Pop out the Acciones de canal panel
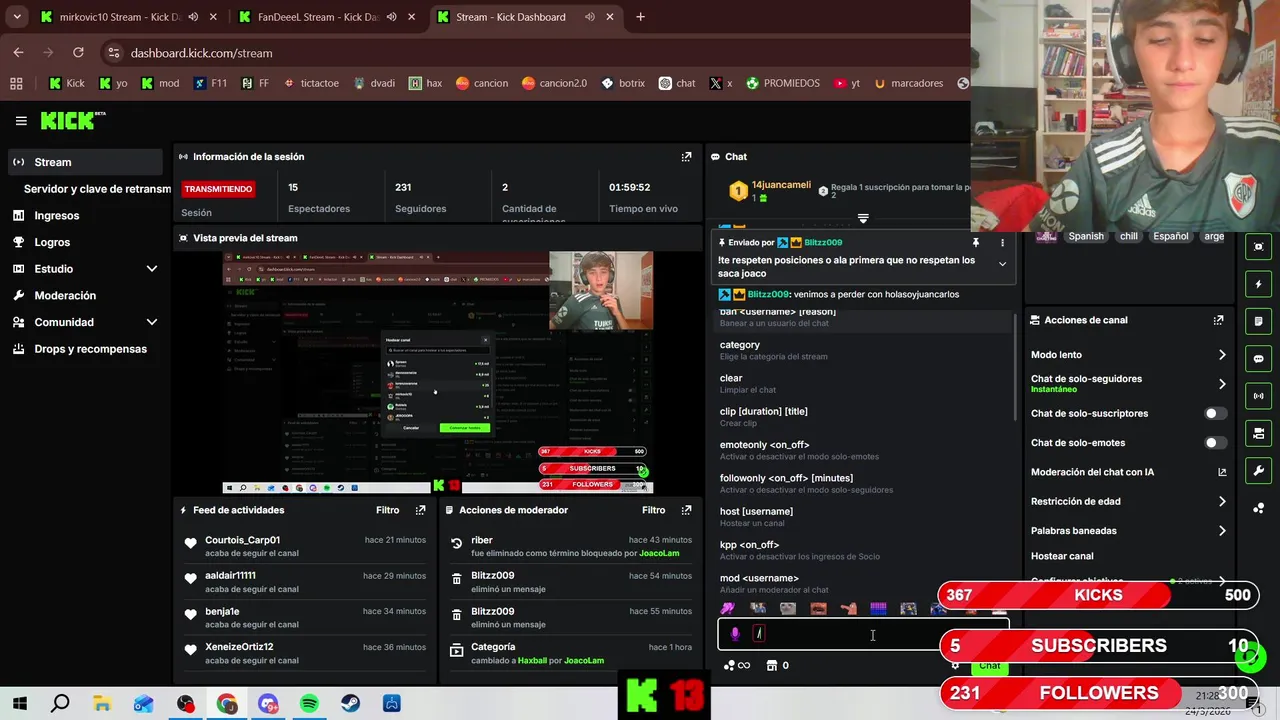 (x=1218, y=320)
